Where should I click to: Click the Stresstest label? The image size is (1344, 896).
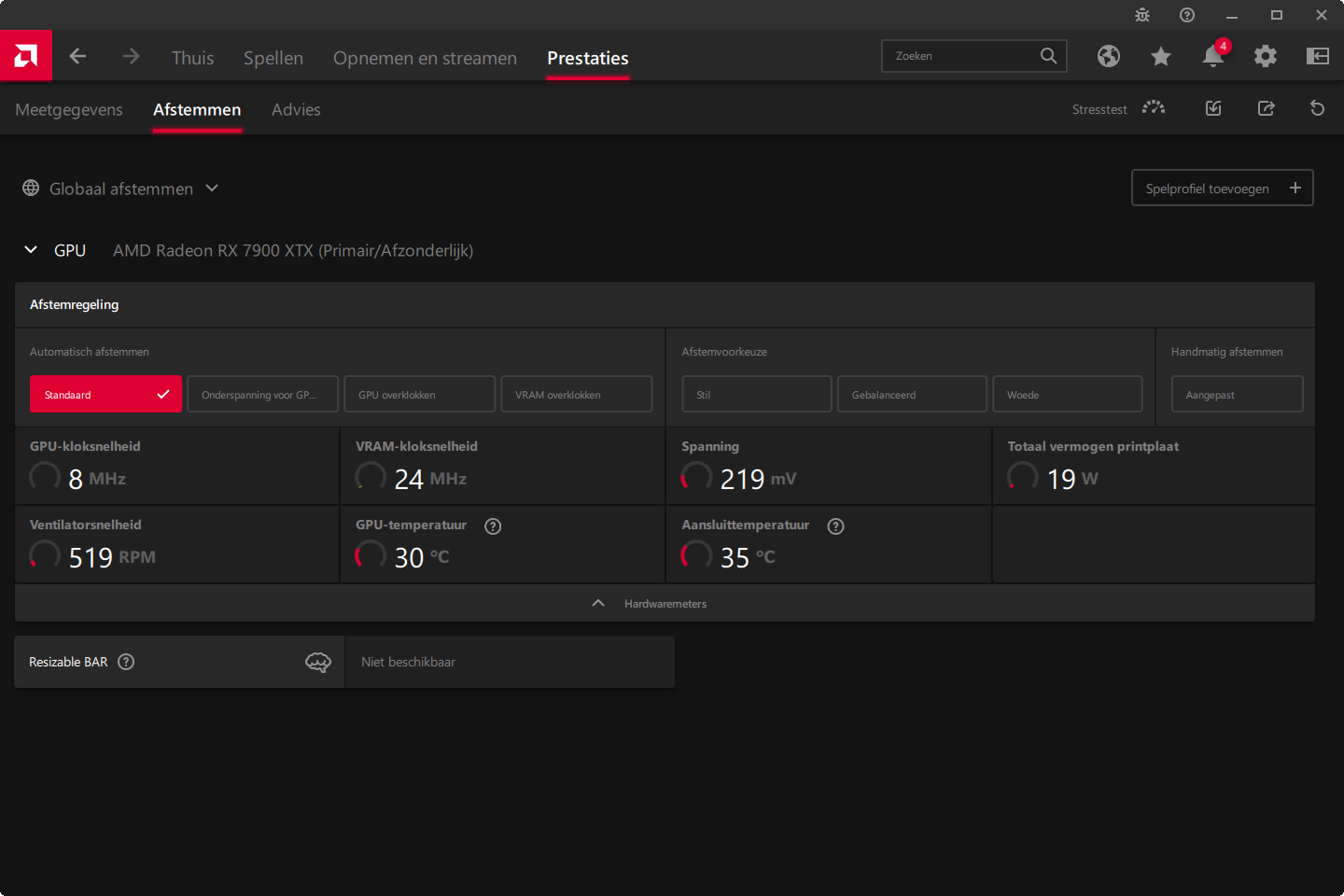tap(1099, 109)
